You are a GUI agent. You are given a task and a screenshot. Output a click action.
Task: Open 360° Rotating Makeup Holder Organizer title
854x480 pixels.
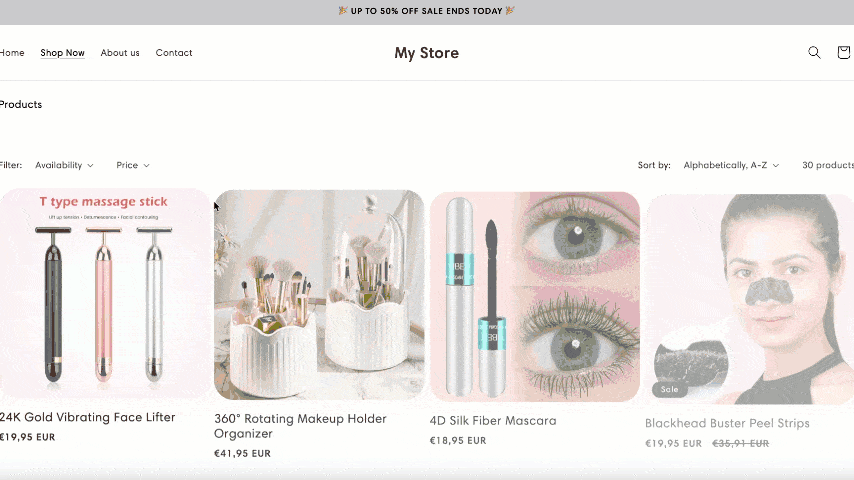point(300,426)
